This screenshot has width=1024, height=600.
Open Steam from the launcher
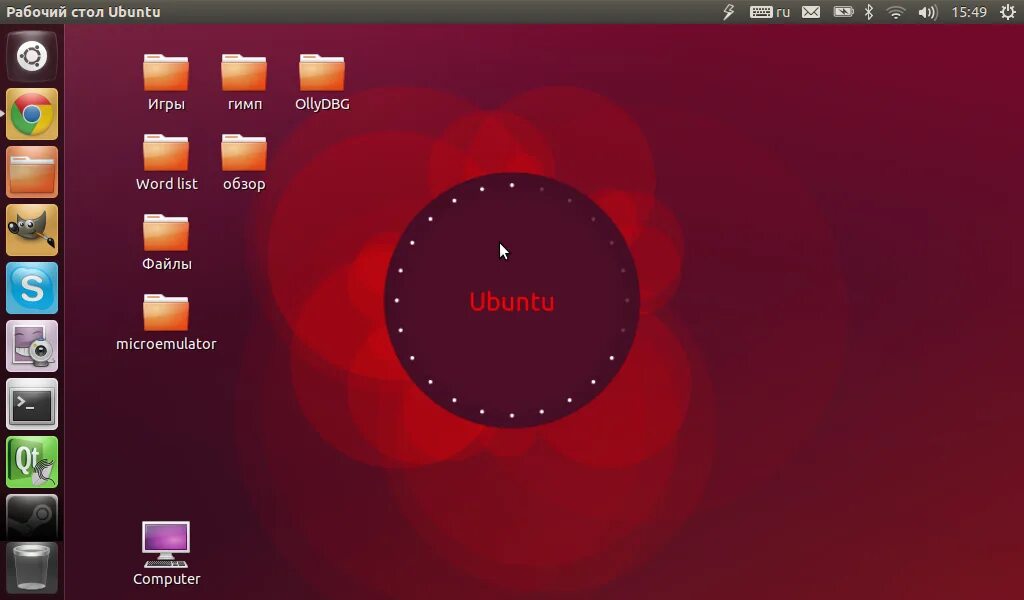tap(32, 517)
